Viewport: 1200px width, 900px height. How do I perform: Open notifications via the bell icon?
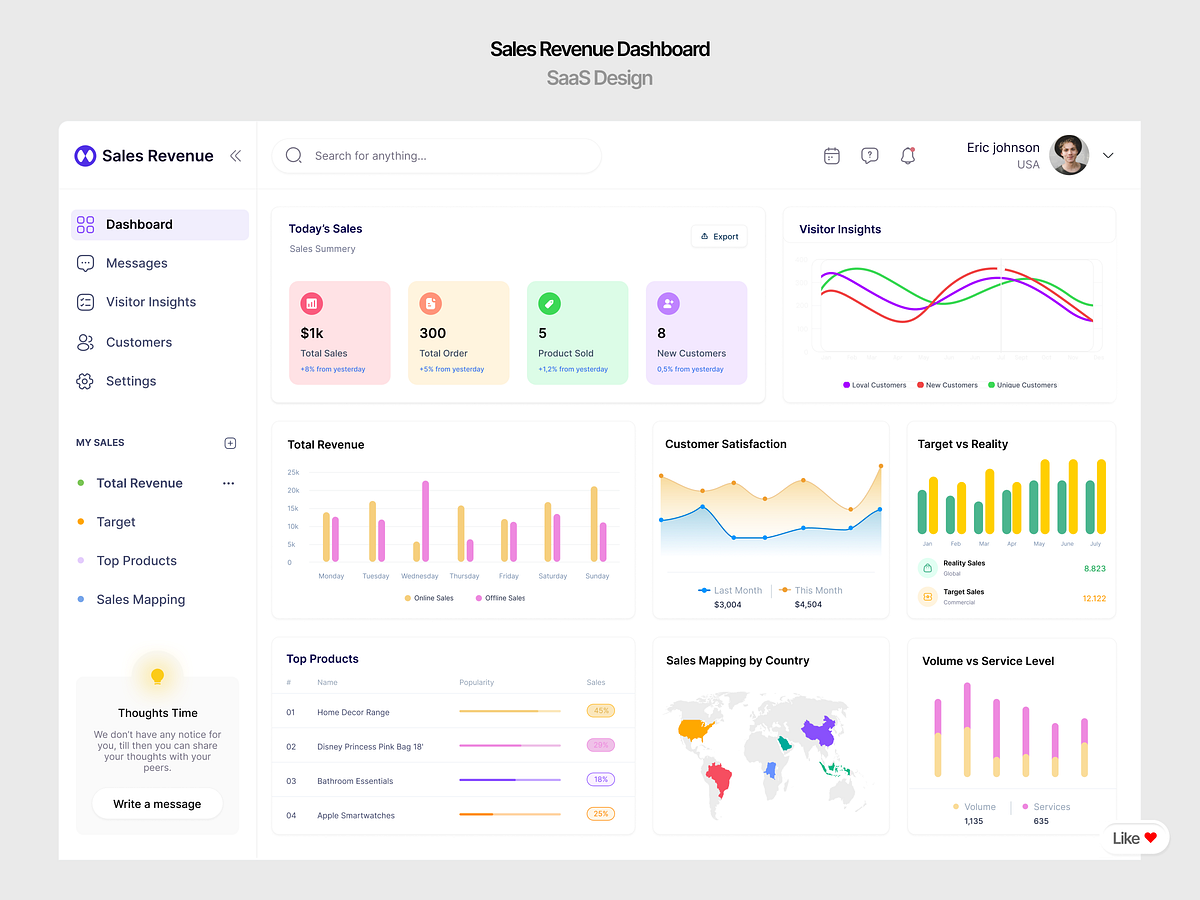click(x=907, y=155)
